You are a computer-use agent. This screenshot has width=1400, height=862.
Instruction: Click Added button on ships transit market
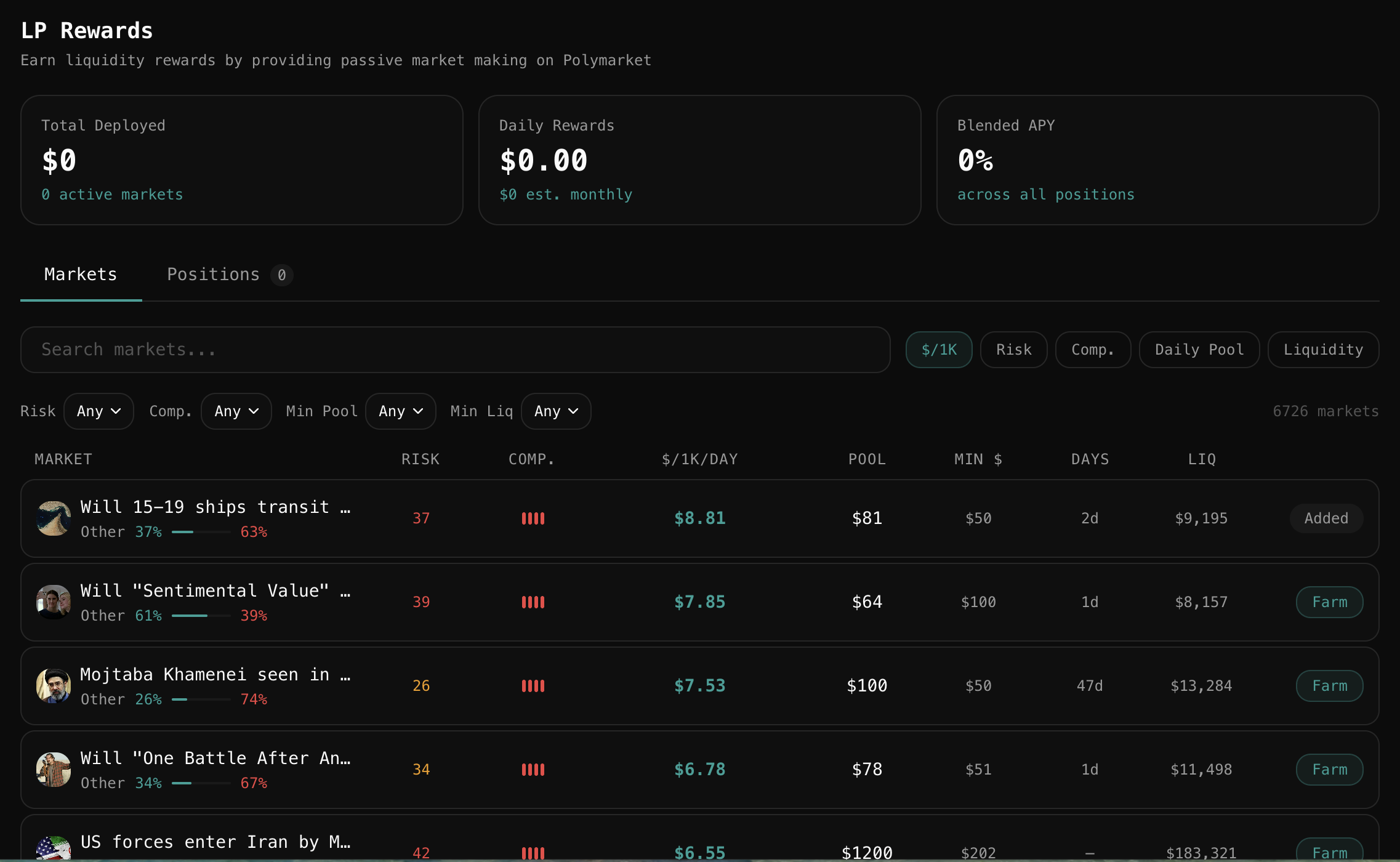pyautogui.click(x=1326, y=518)
